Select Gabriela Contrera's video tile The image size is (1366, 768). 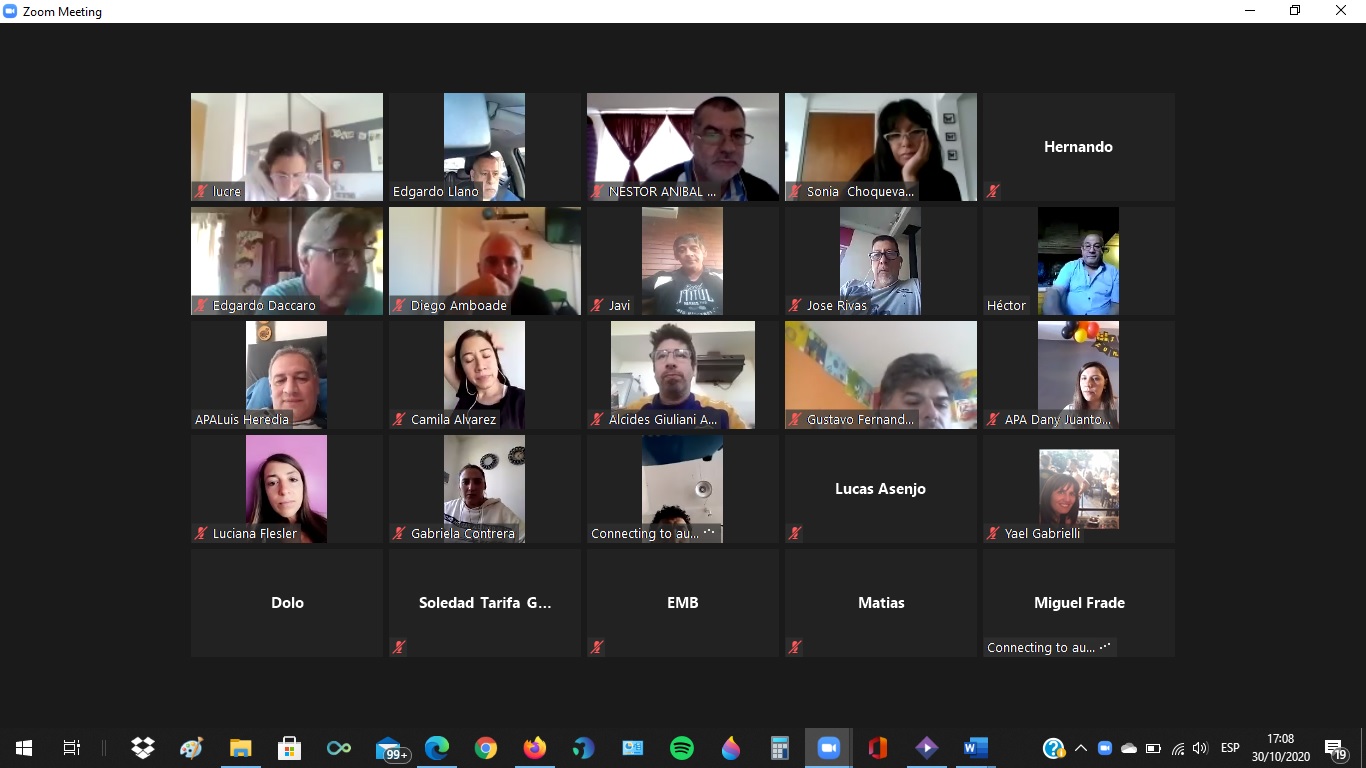pos(485,489)
